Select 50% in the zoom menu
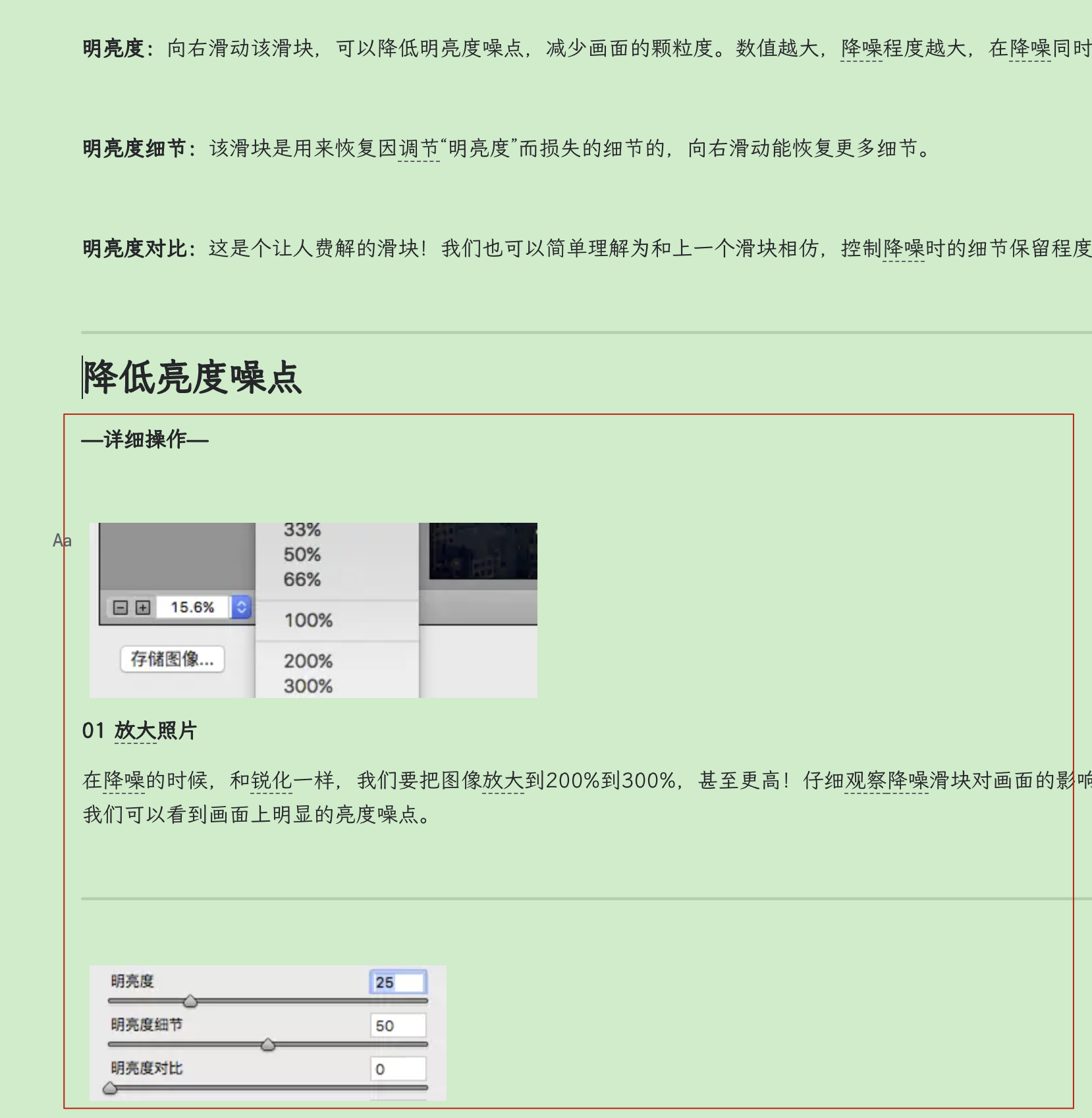The image size is (1092, 1118). (302, 554)
